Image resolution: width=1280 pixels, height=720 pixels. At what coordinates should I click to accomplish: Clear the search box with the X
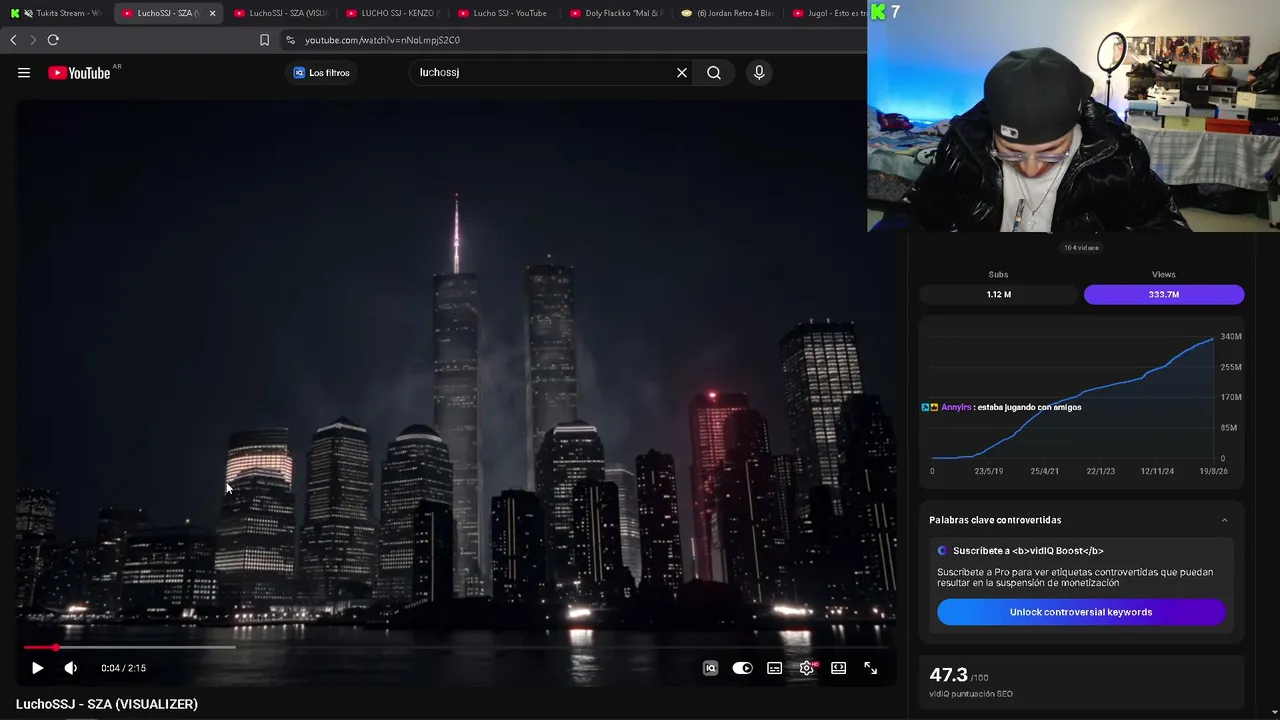pyautogui.click(x=682, y=72)
